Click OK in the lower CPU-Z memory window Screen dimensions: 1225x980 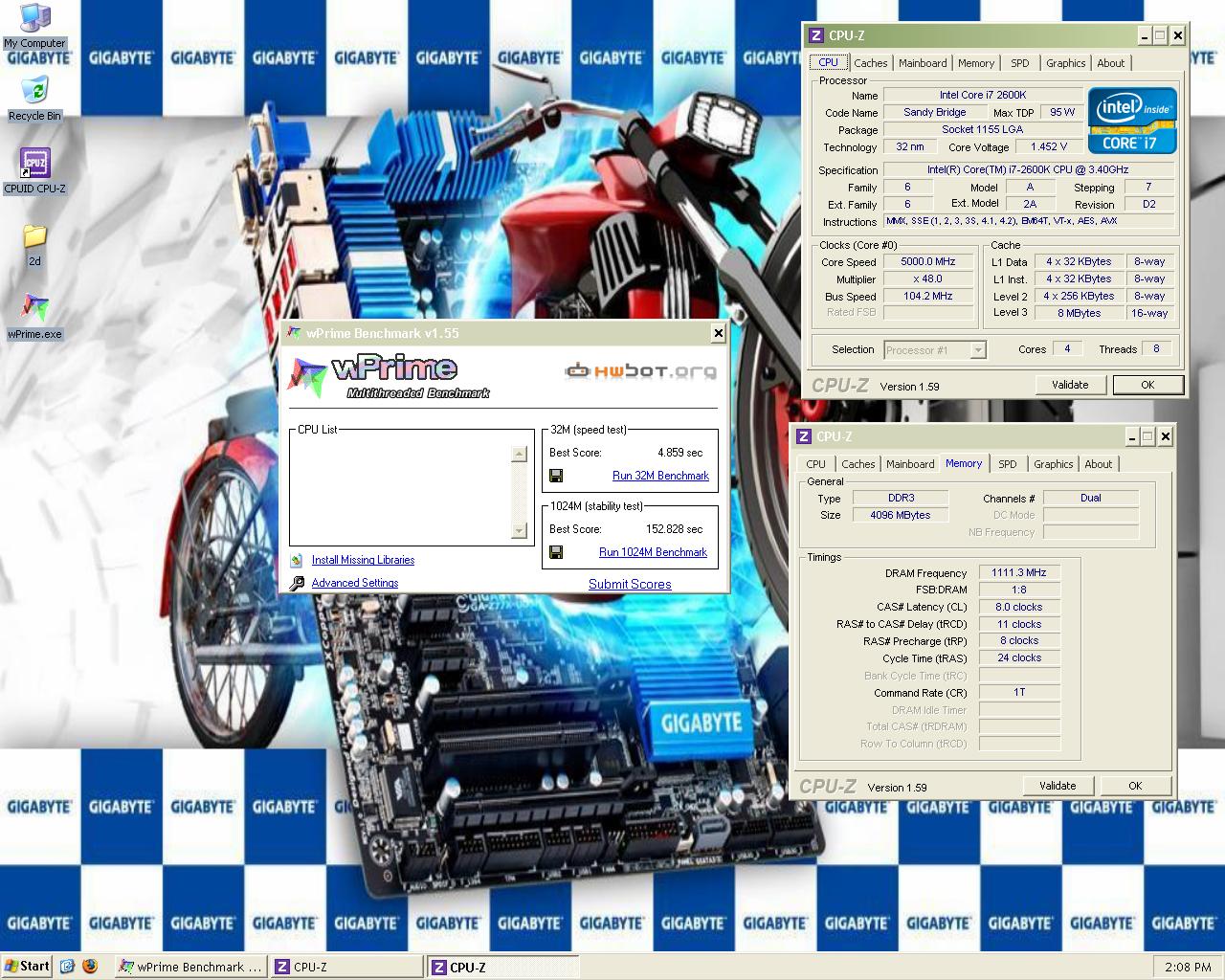pos(1135,786)
